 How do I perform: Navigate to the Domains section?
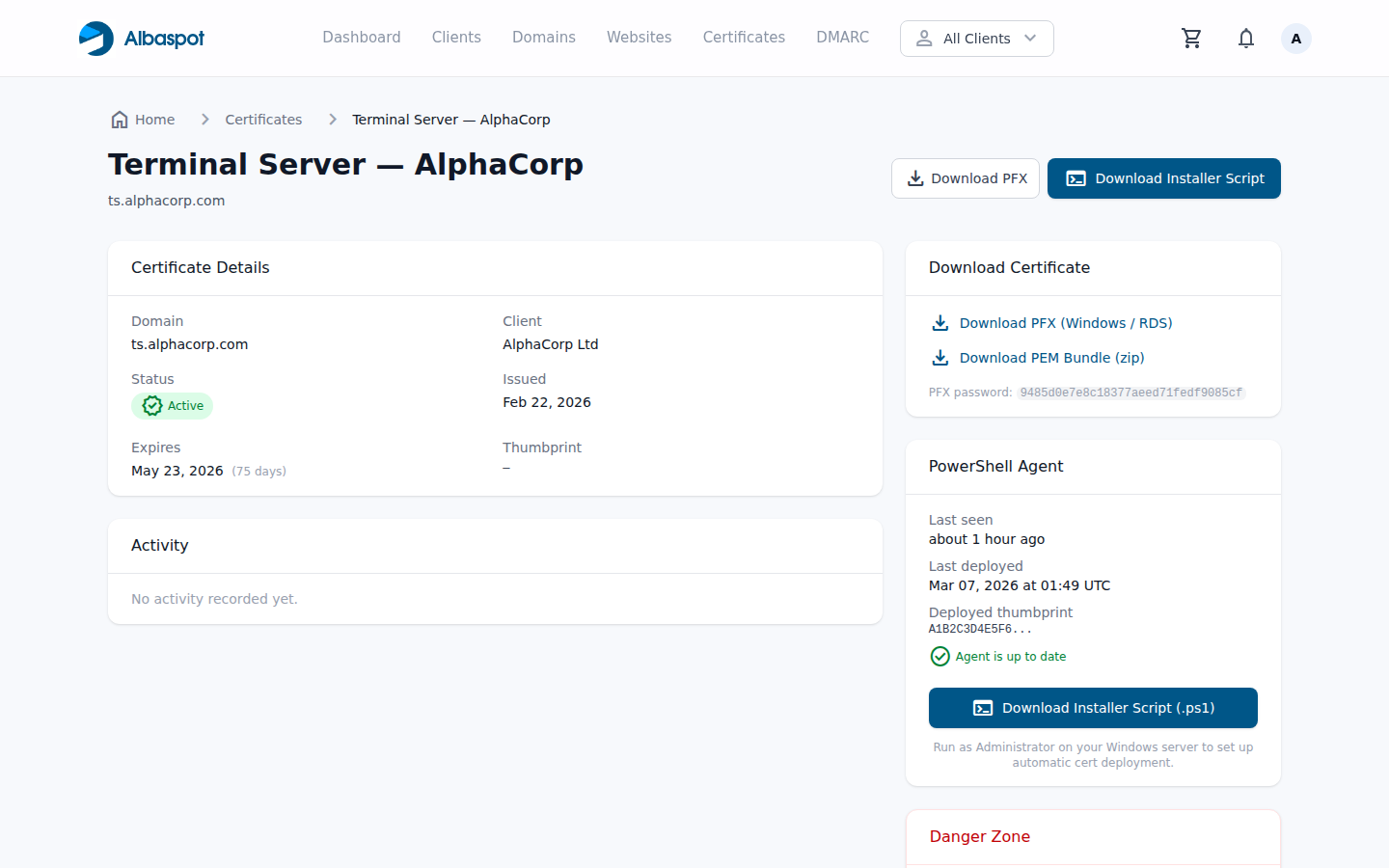pos(543,38)
